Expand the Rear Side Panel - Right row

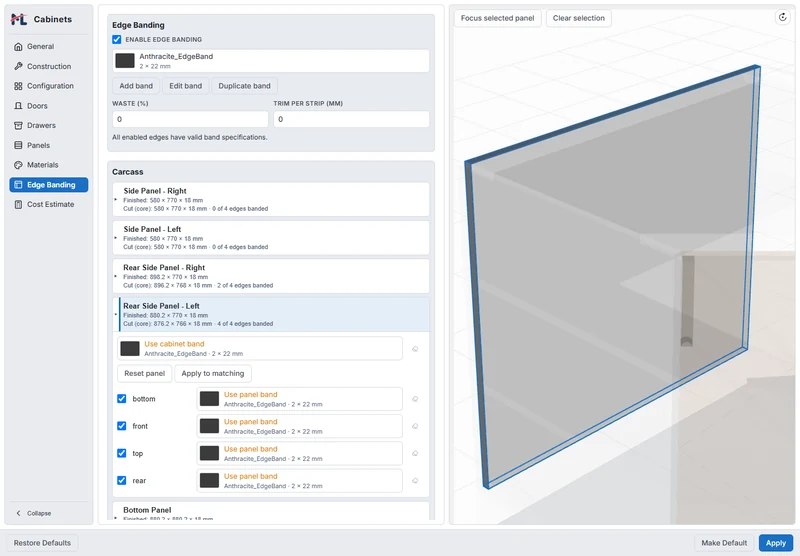pos(271,276)
